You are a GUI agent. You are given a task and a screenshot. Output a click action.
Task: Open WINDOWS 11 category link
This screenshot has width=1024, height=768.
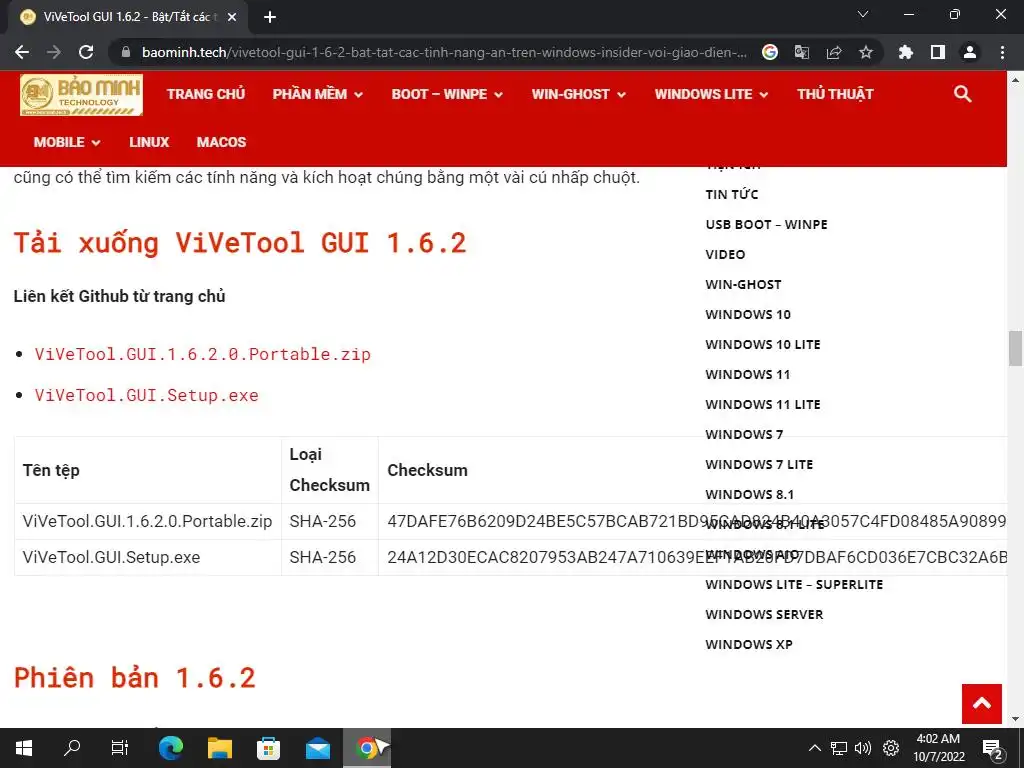(x=748, y=374)
